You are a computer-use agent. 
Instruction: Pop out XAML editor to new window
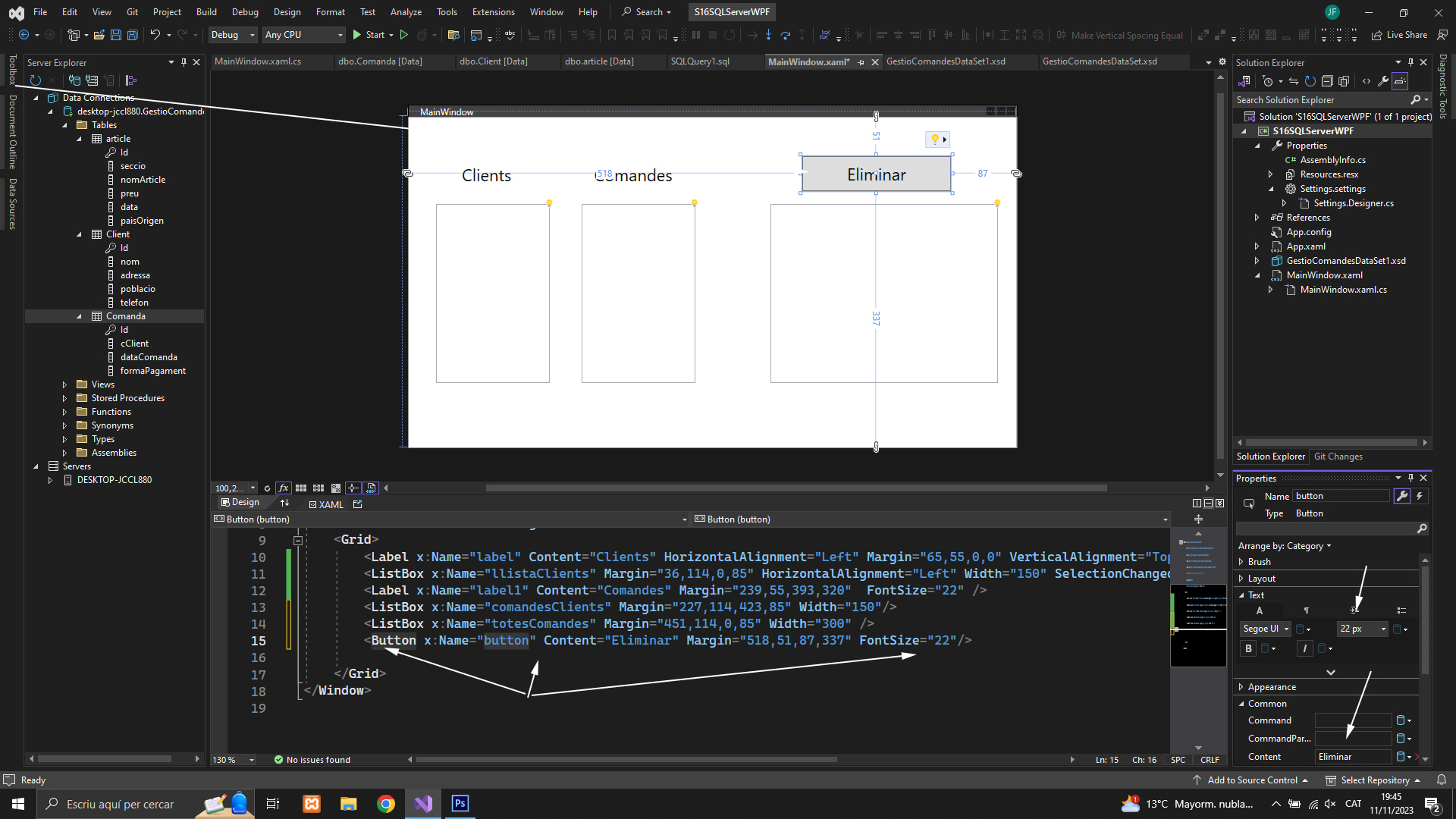pyautogui.click(x=358, y=504)
